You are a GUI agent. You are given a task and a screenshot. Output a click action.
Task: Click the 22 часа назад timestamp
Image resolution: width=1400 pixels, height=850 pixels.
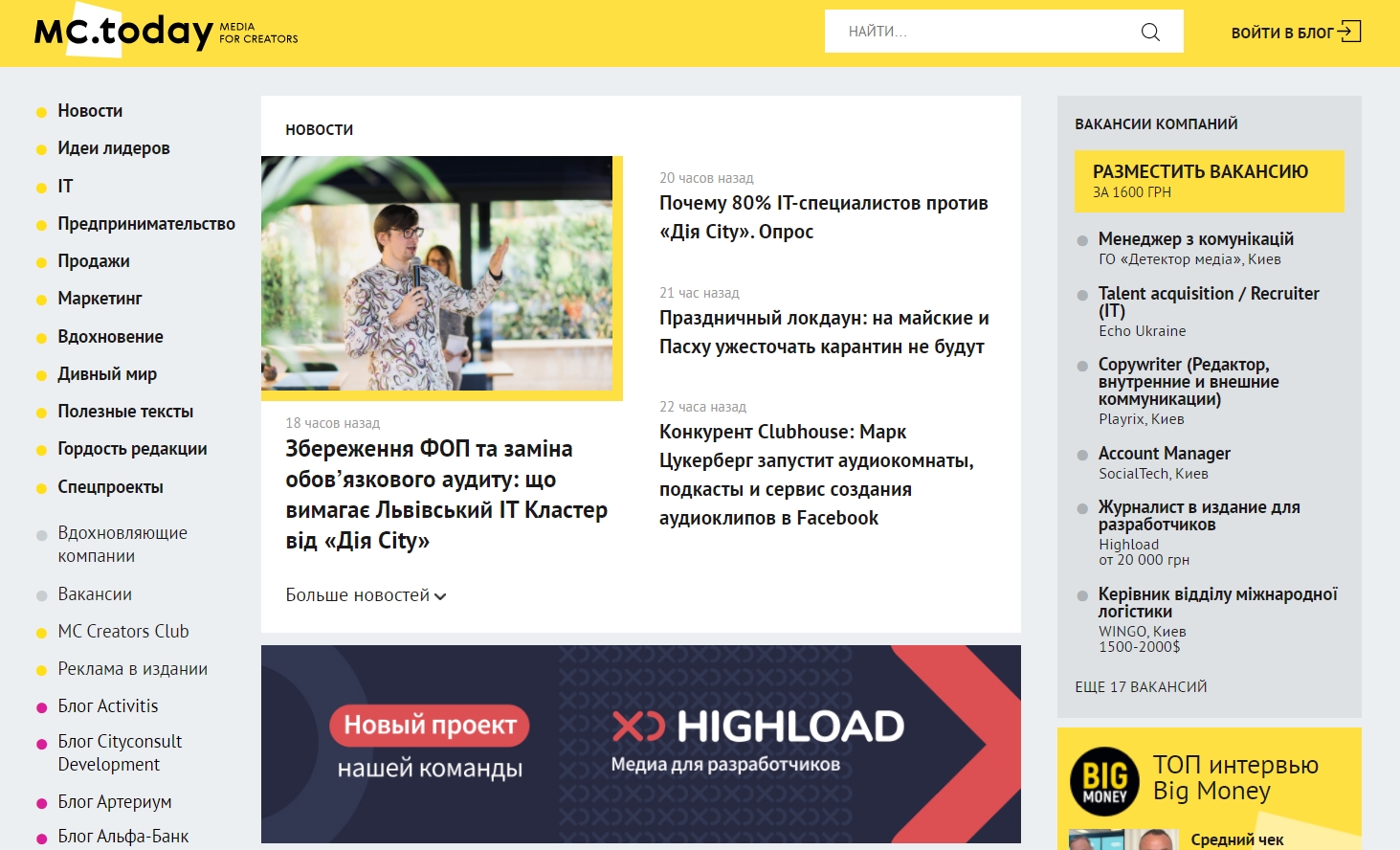coord(702,407)
